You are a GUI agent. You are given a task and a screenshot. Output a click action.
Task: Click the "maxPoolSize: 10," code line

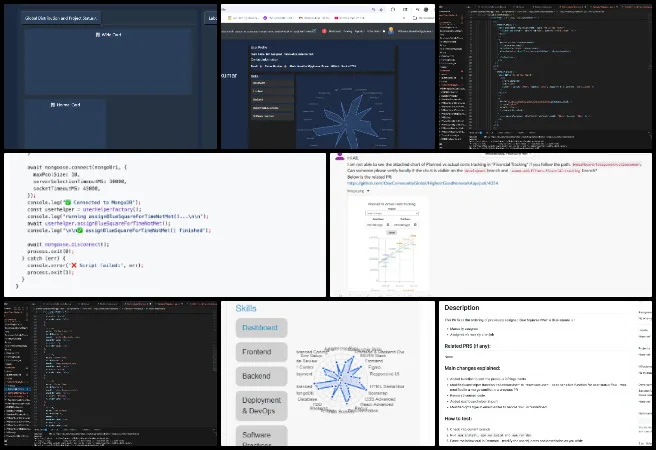coord(56,174)
